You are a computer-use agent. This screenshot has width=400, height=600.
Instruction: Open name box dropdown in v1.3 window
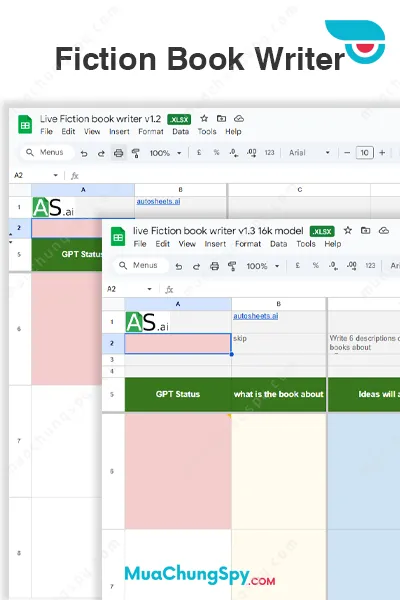coord(150,289)
